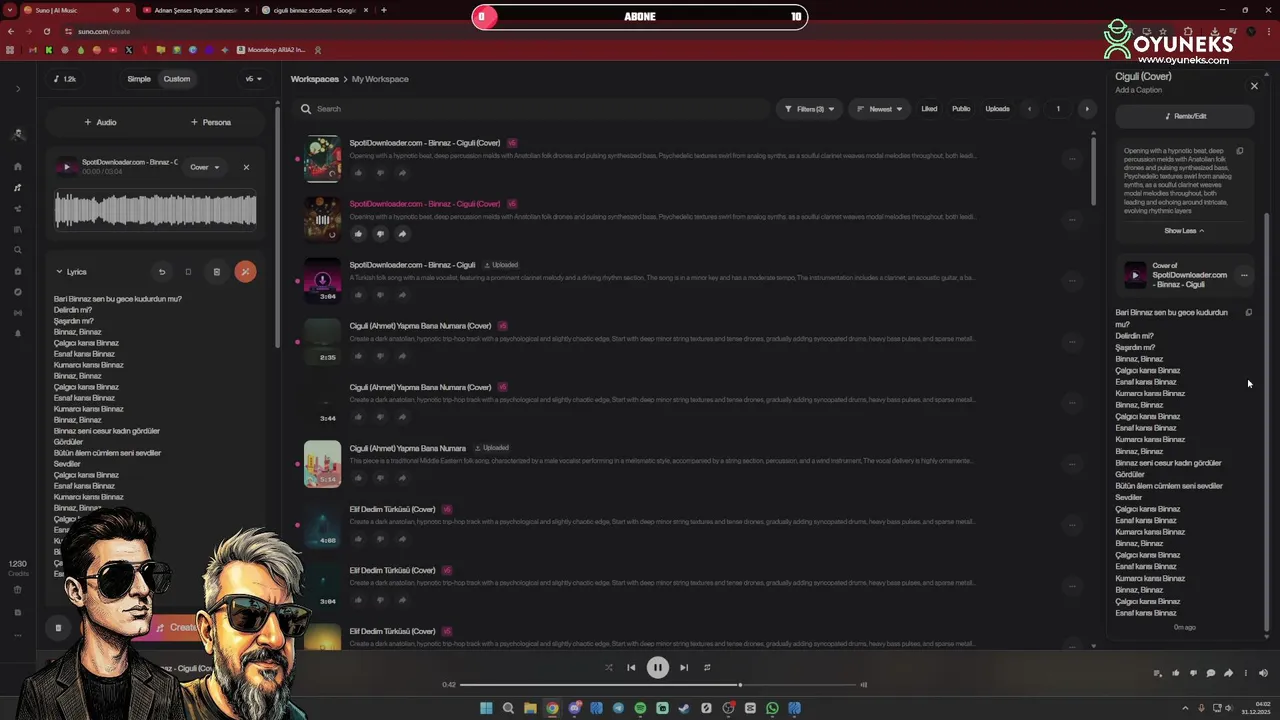Switch to Custom creation mode
Viewport: 1280px width, 720px height.
[177, 79]
